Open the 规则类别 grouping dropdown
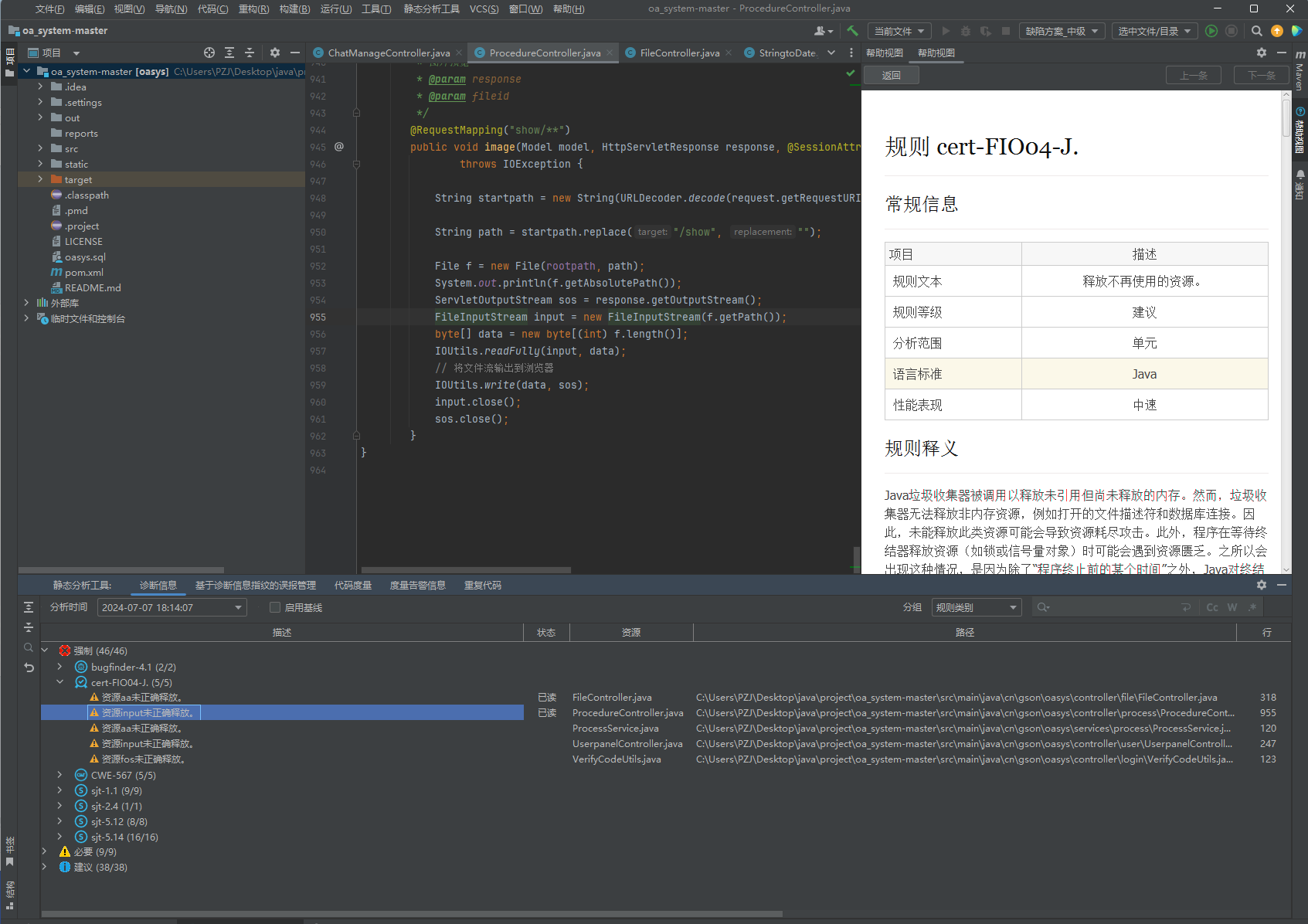The image size is (1308, 924). (x=977, y=607)
